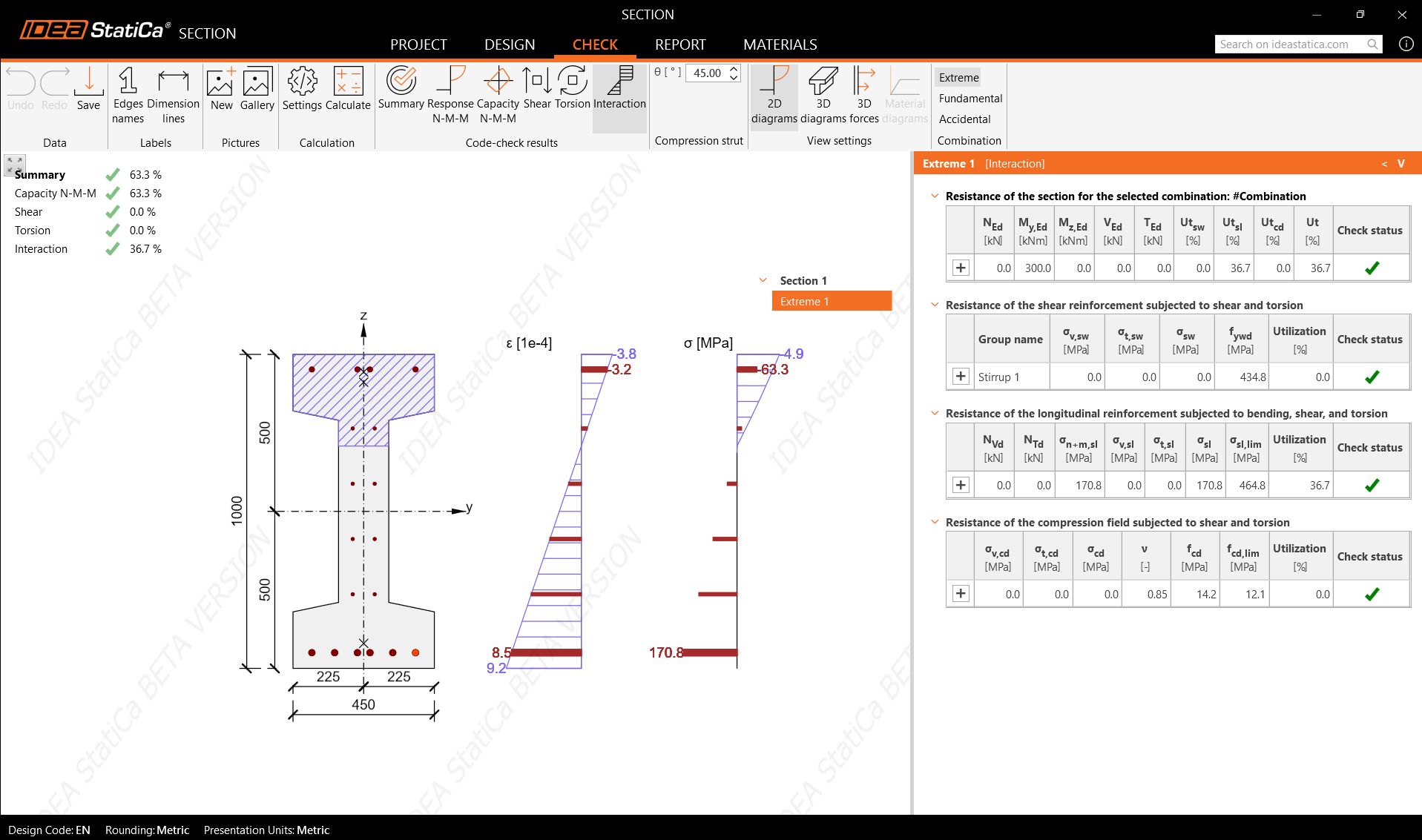Select the Extreme combination

click(x=959, y=77)
